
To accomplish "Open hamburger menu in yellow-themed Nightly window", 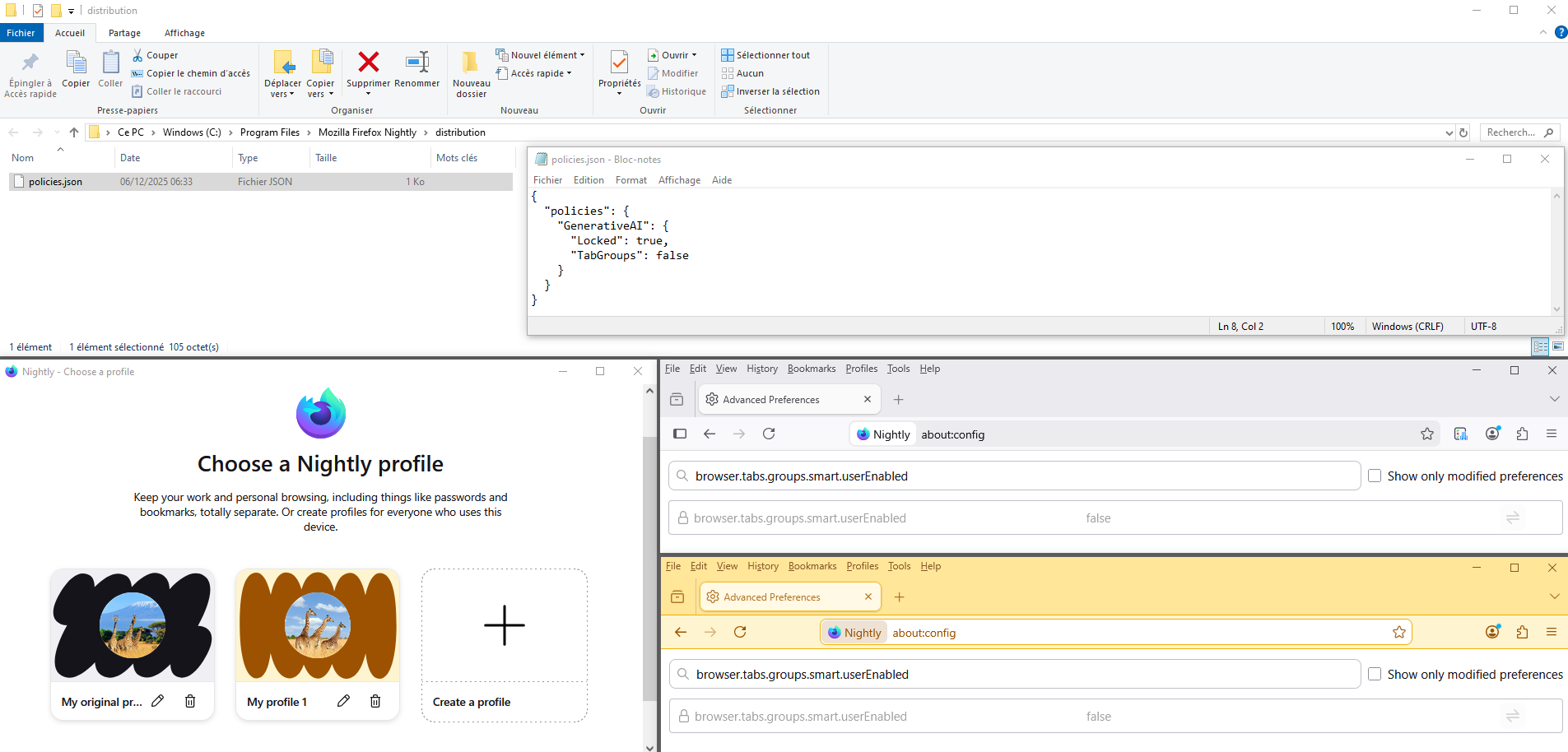I will point(1552,632).
